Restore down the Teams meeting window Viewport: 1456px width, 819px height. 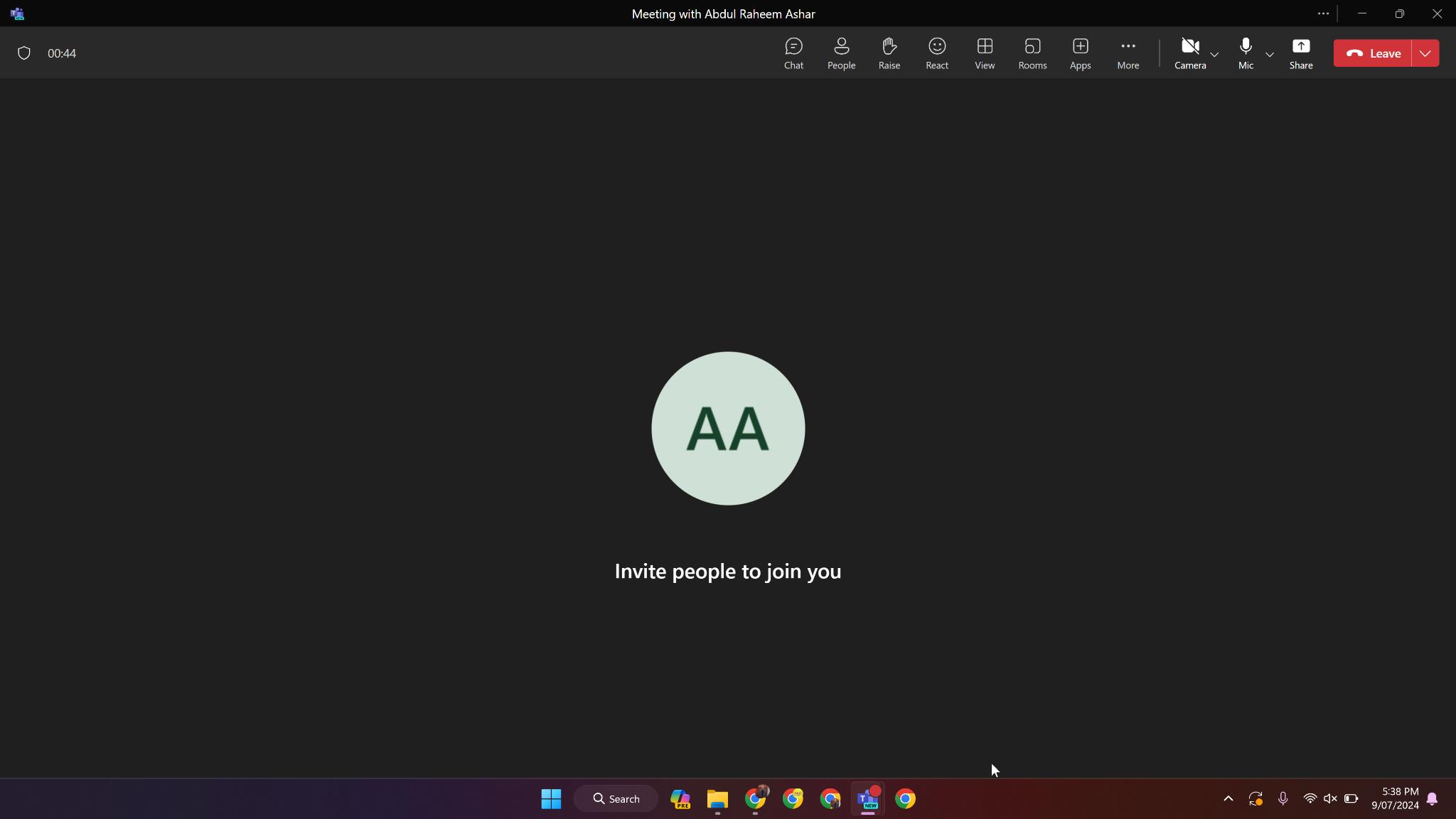click(1399, 14)
